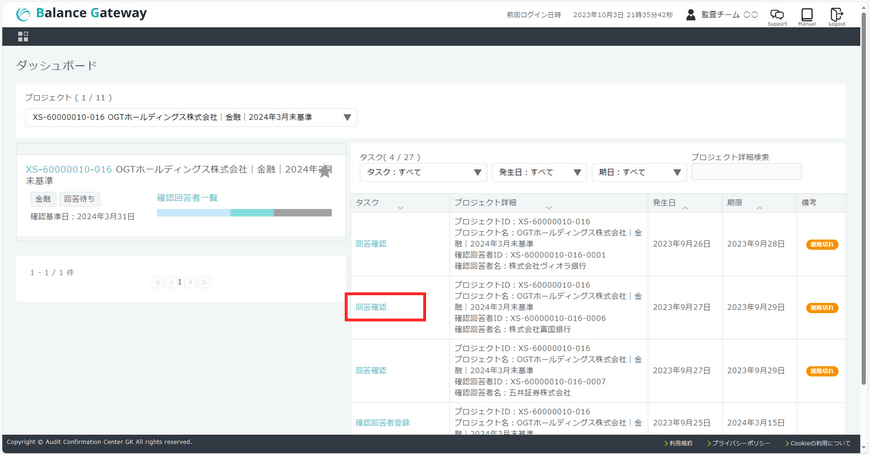Click the project progress bar
This screenshot has height=455, width=870.
coord(244,213)
